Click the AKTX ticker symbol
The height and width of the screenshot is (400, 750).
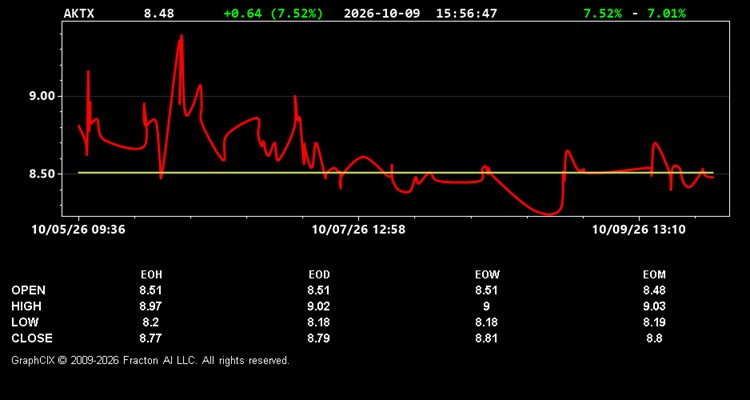click(79, 13)
